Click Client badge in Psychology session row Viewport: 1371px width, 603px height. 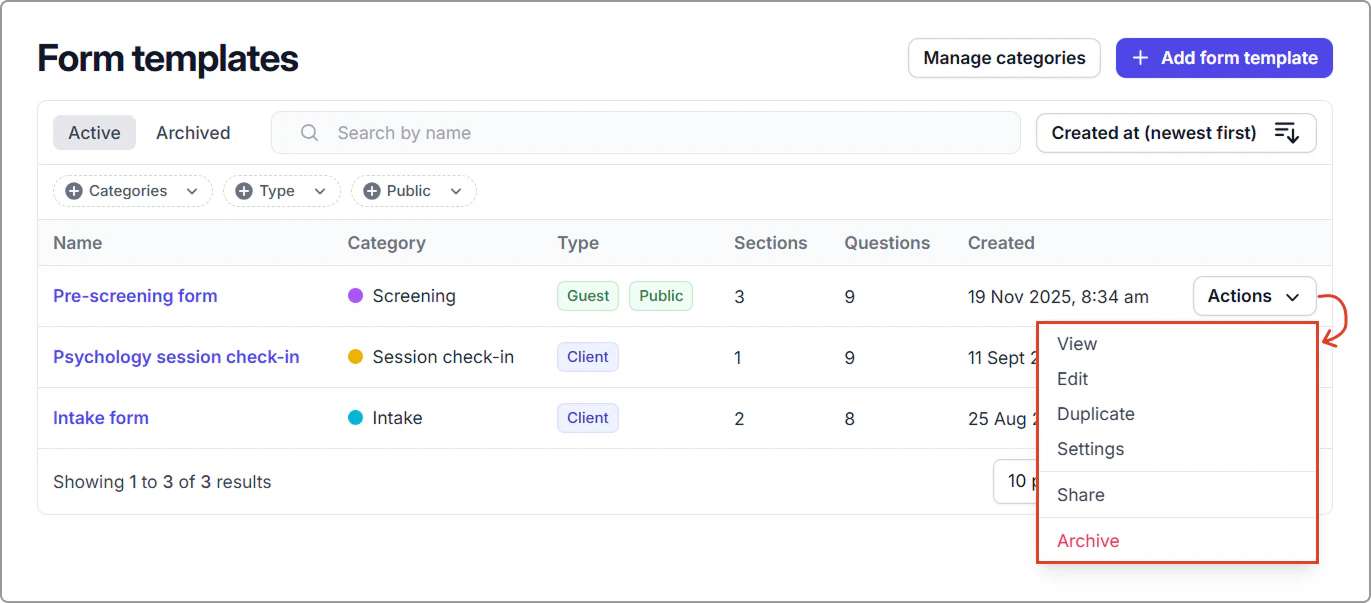(588, 357)
